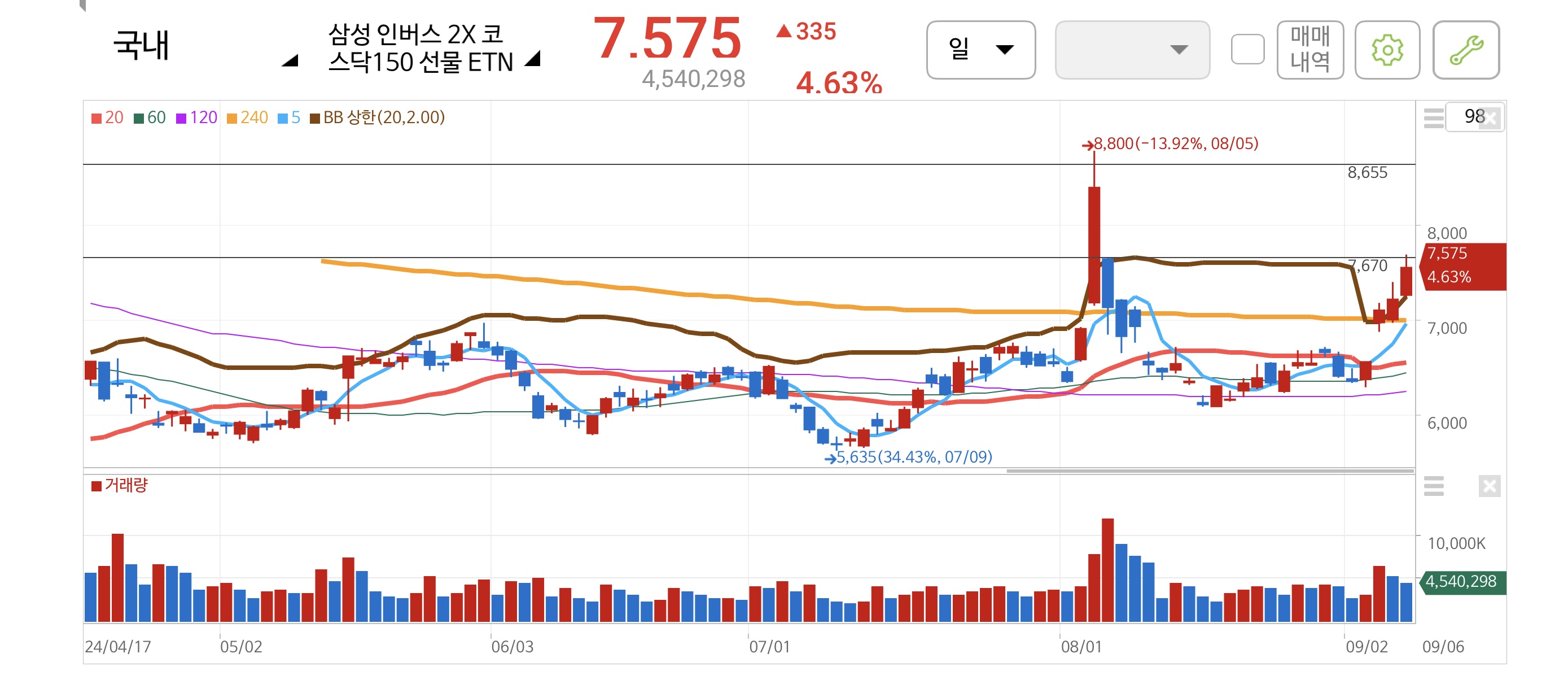Click the 국내 market label

(141, 46)
